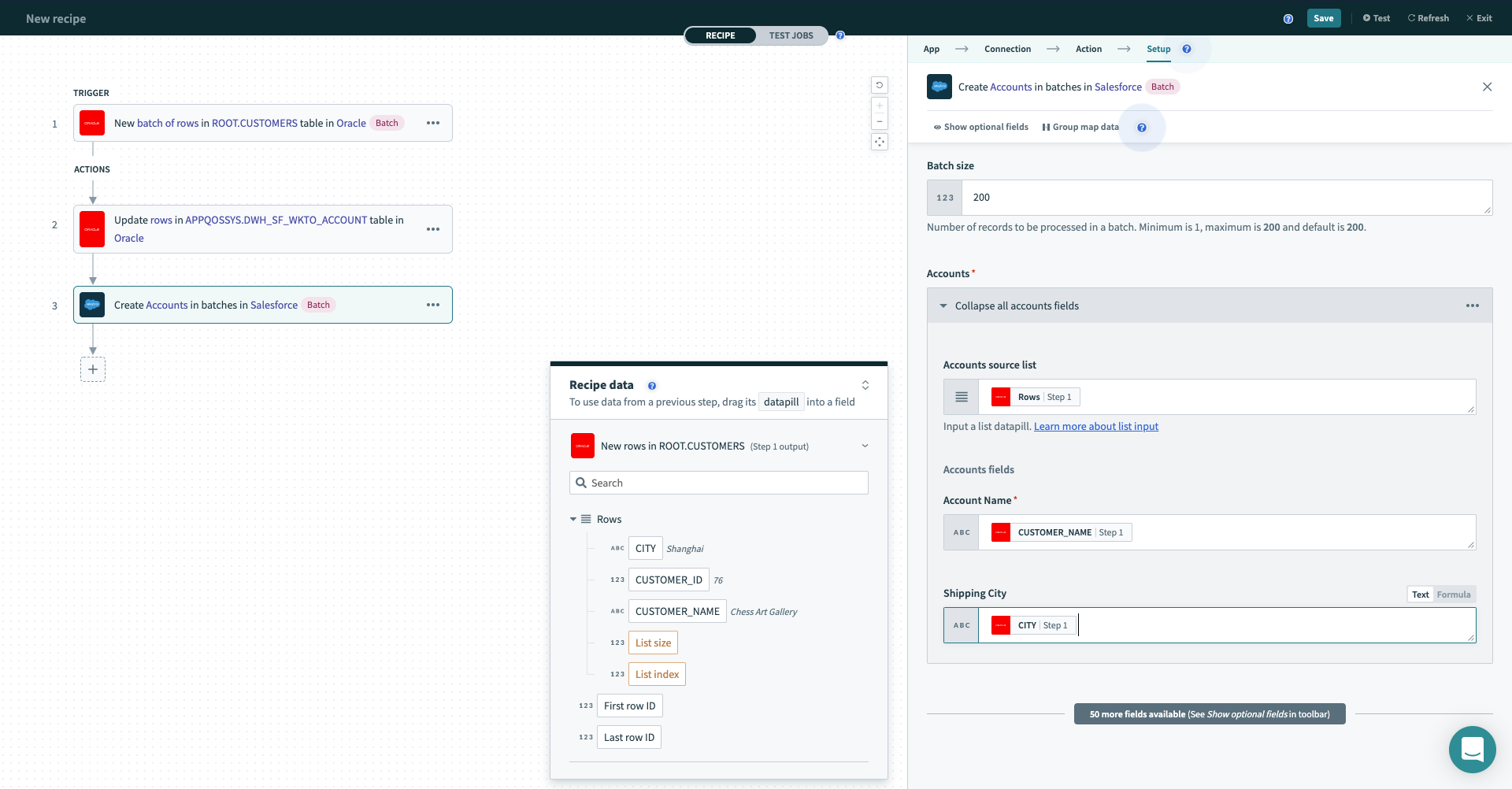Open Learn more about list input link
The image size is (1512, 789).
point(1095,427)
